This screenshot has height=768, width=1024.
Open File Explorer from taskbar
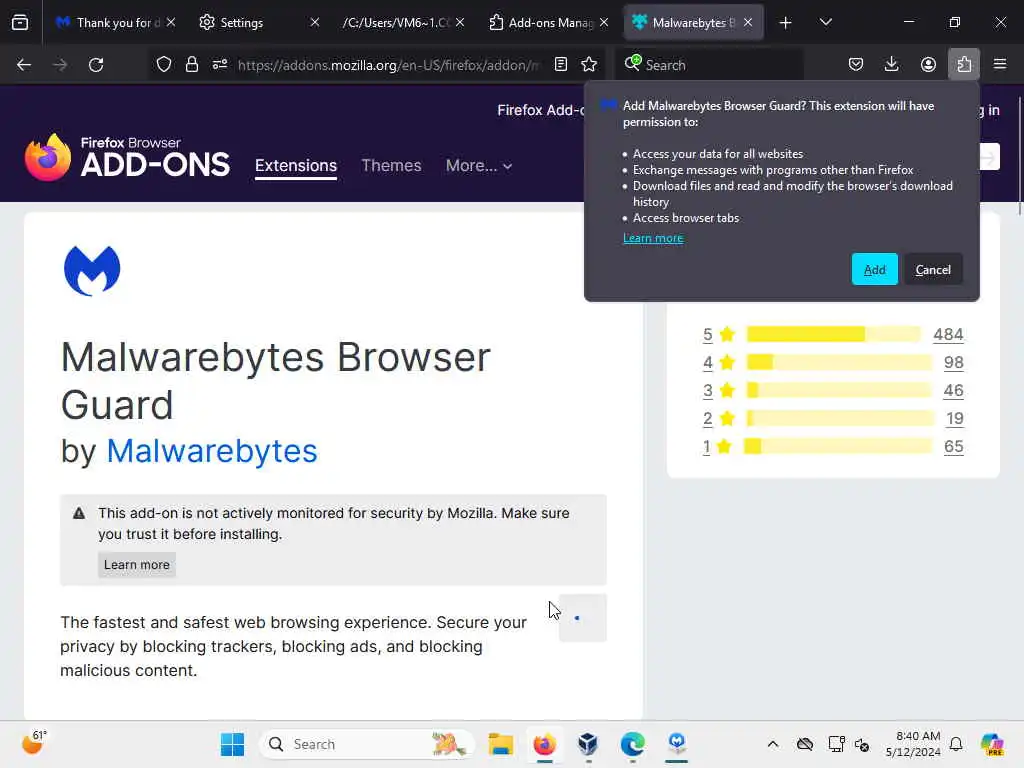501,744
